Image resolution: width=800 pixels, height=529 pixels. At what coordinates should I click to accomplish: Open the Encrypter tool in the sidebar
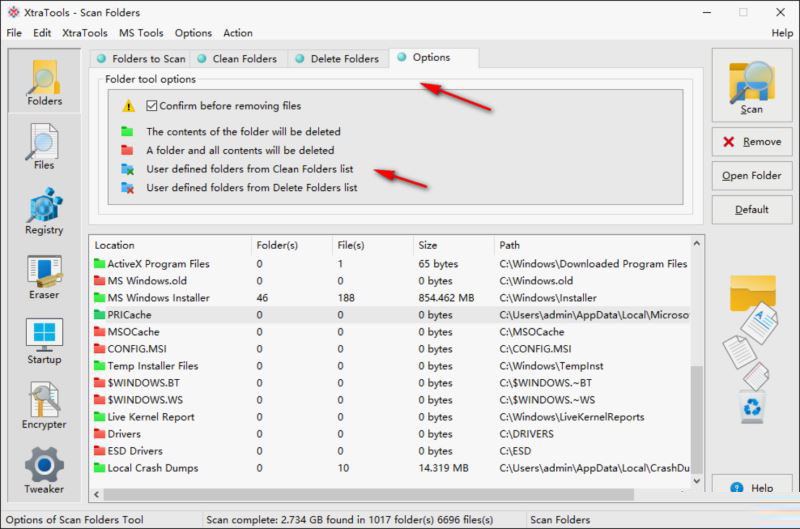pyautogui.click(x=44, y=406)
